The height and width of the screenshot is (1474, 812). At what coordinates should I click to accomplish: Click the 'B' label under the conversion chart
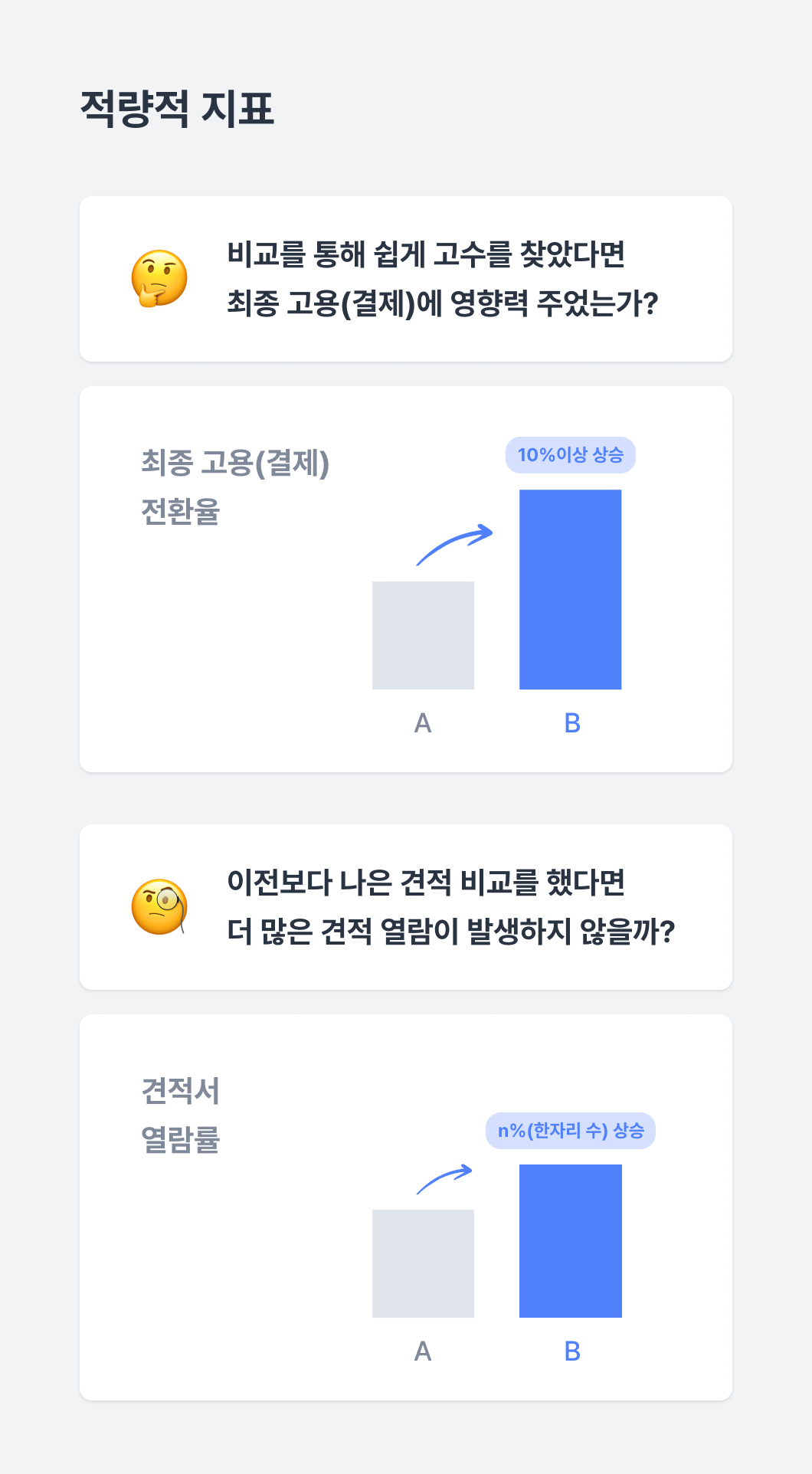572,723
